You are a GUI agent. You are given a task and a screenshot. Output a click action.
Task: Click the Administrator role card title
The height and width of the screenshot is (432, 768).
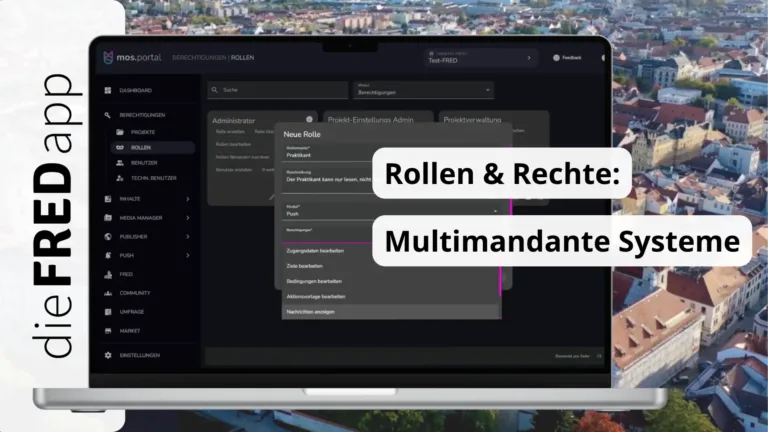[234, 120]
